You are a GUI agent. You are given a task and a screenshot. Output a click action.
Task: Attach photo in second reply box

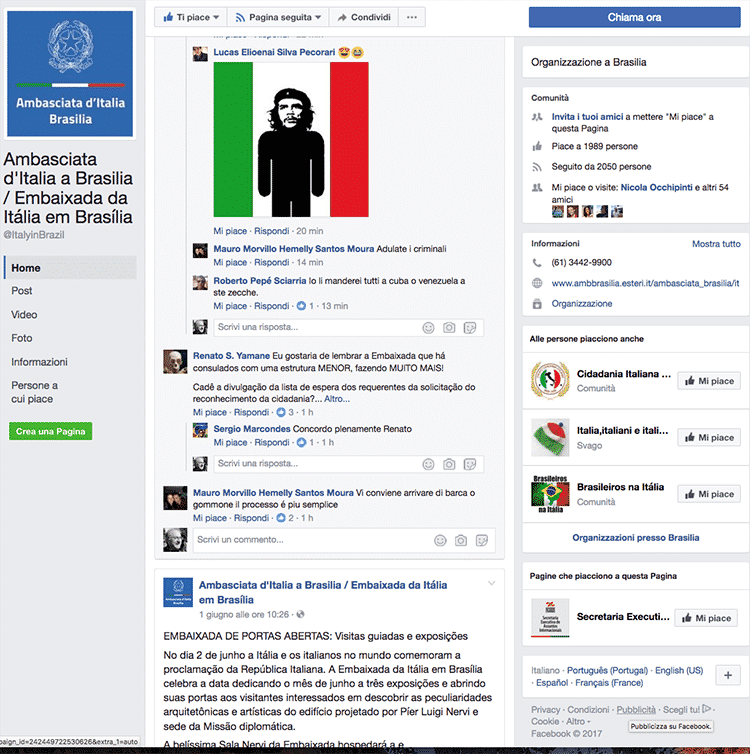click(449, 465)
